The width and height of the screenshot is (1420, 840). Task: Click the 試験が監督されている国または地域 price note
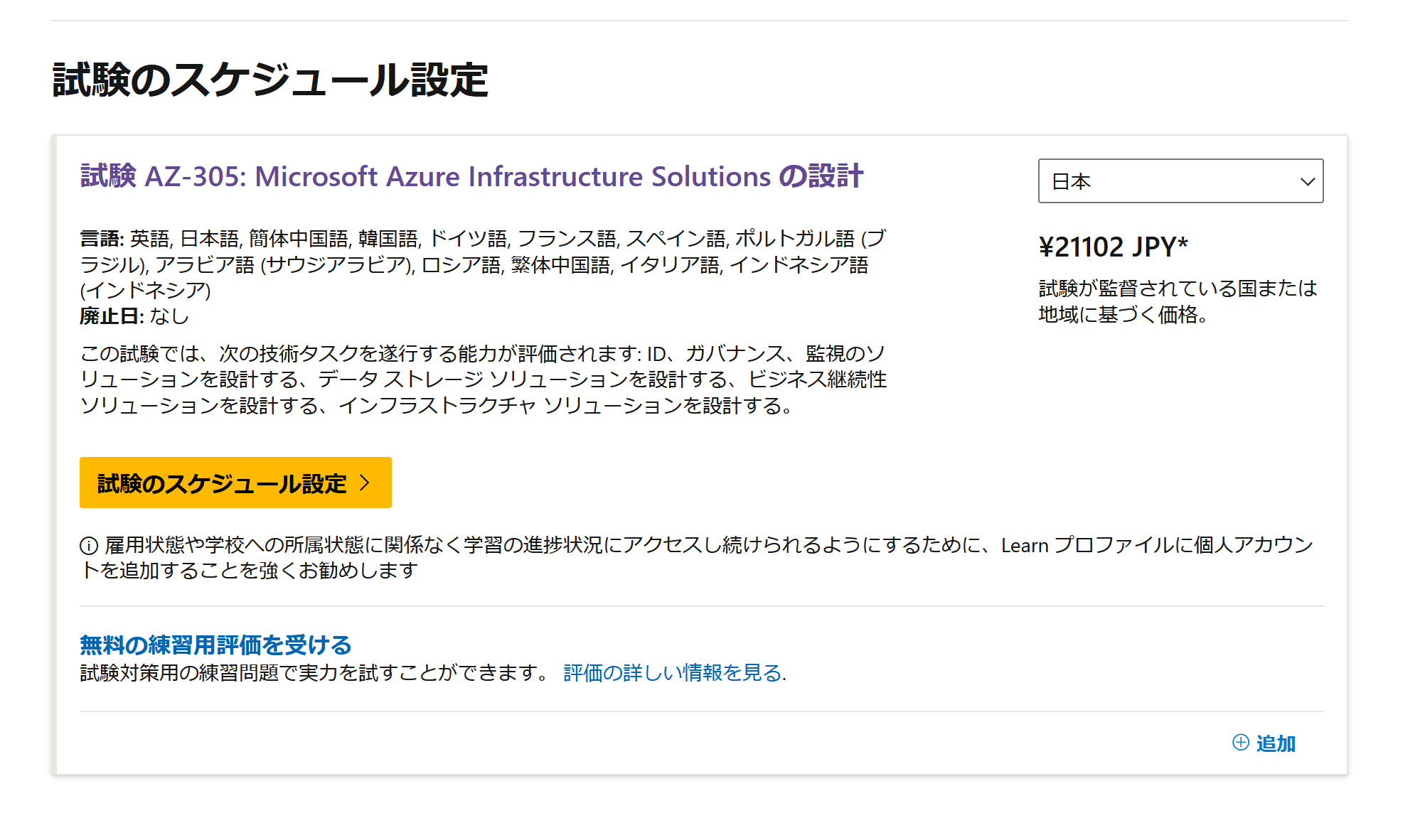[1178, 301]
